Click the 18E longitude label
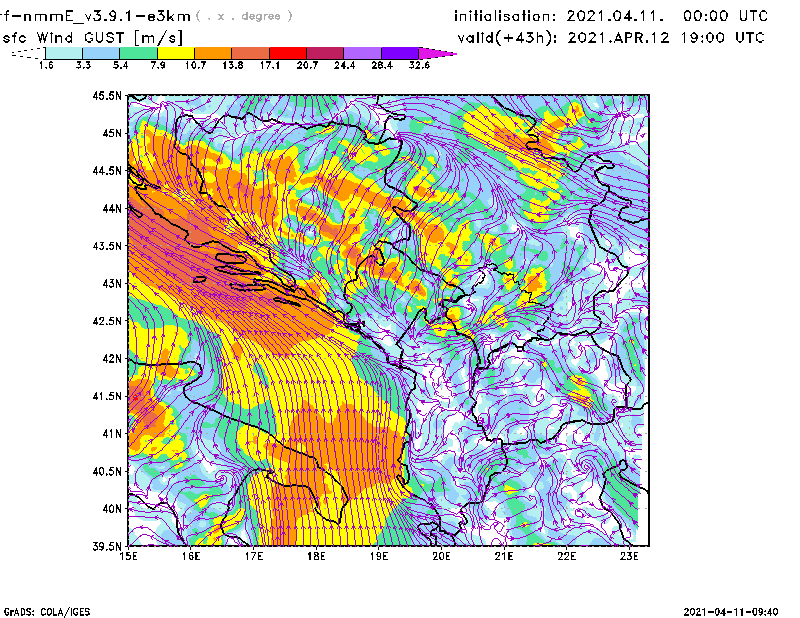800x618 pixels. click(316, 556)
